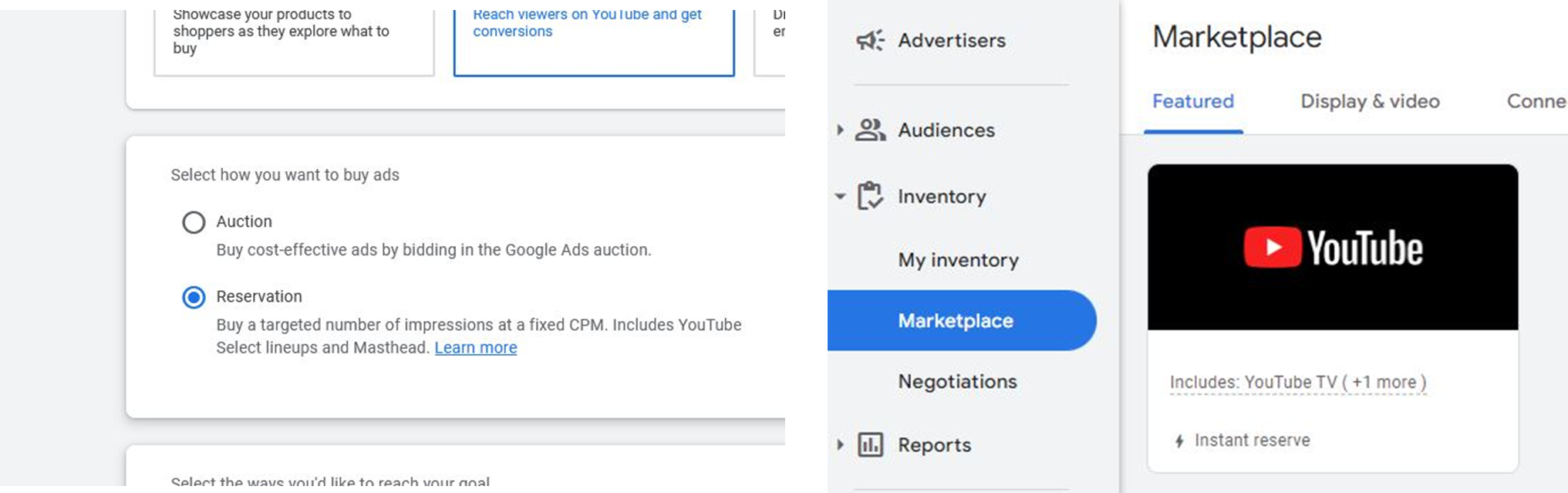
Task: Click the Reports label in sidebar
Action: click(x=934, y=445)
